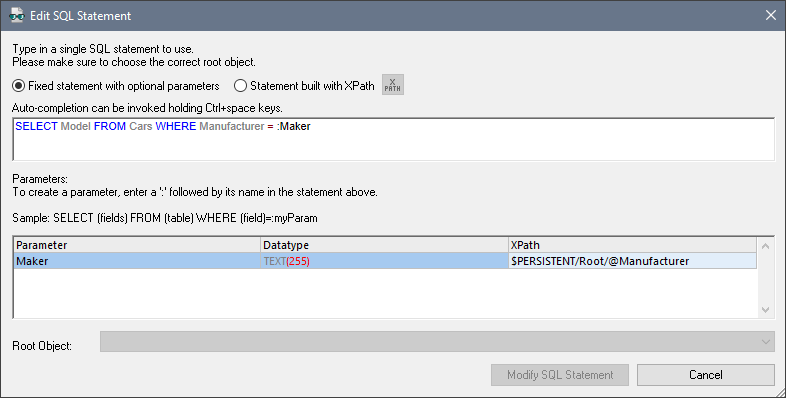
Task: Click the parameters list scroll up arrow
Action: click(765, 246)
